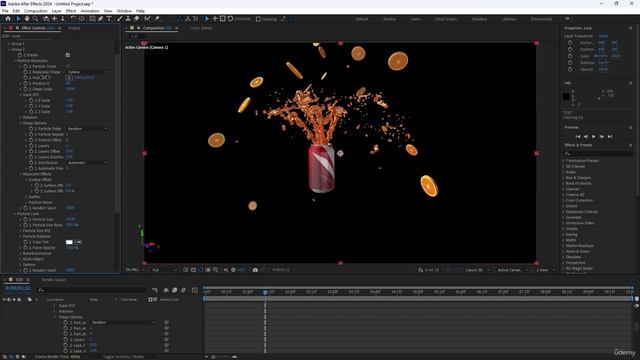The image size is (640, 360).
Task: Toggle the 2. Enable checkbox
Action: tap(67, 55)
